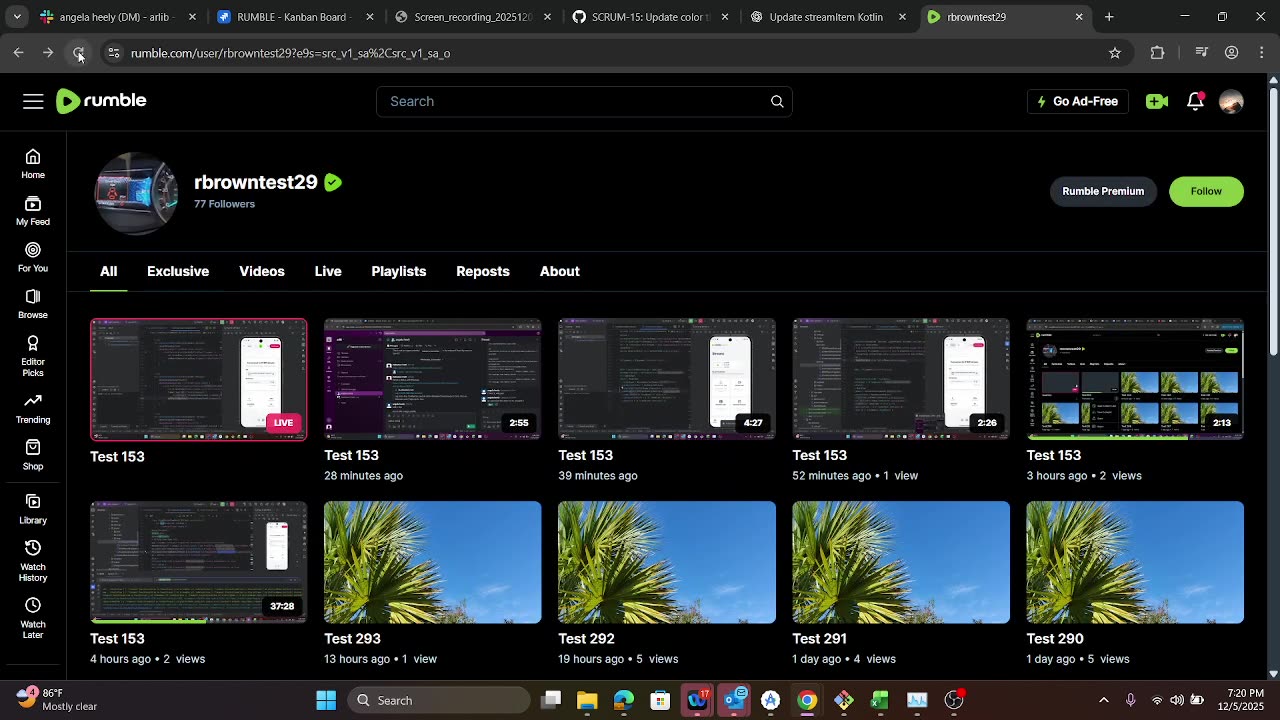The image size is (1280, 720).
Task: Open the Chrome tab search dropdown
Action: [17, 17]
